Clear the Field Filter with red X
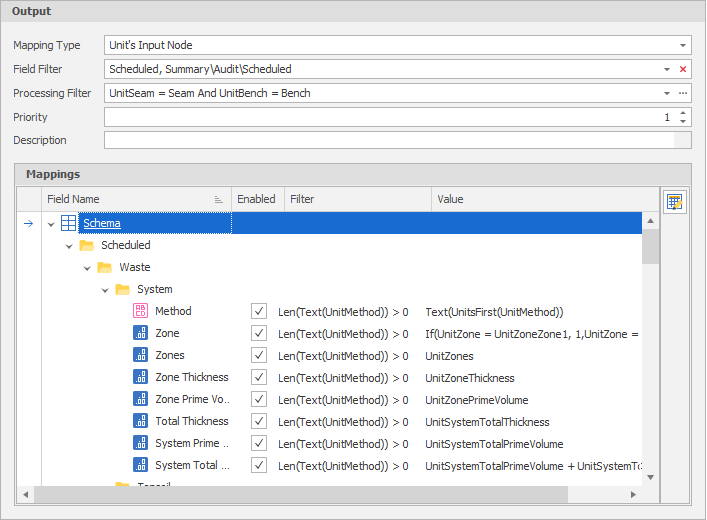Viewport: 707px width, 520px height. click(683, 69)
